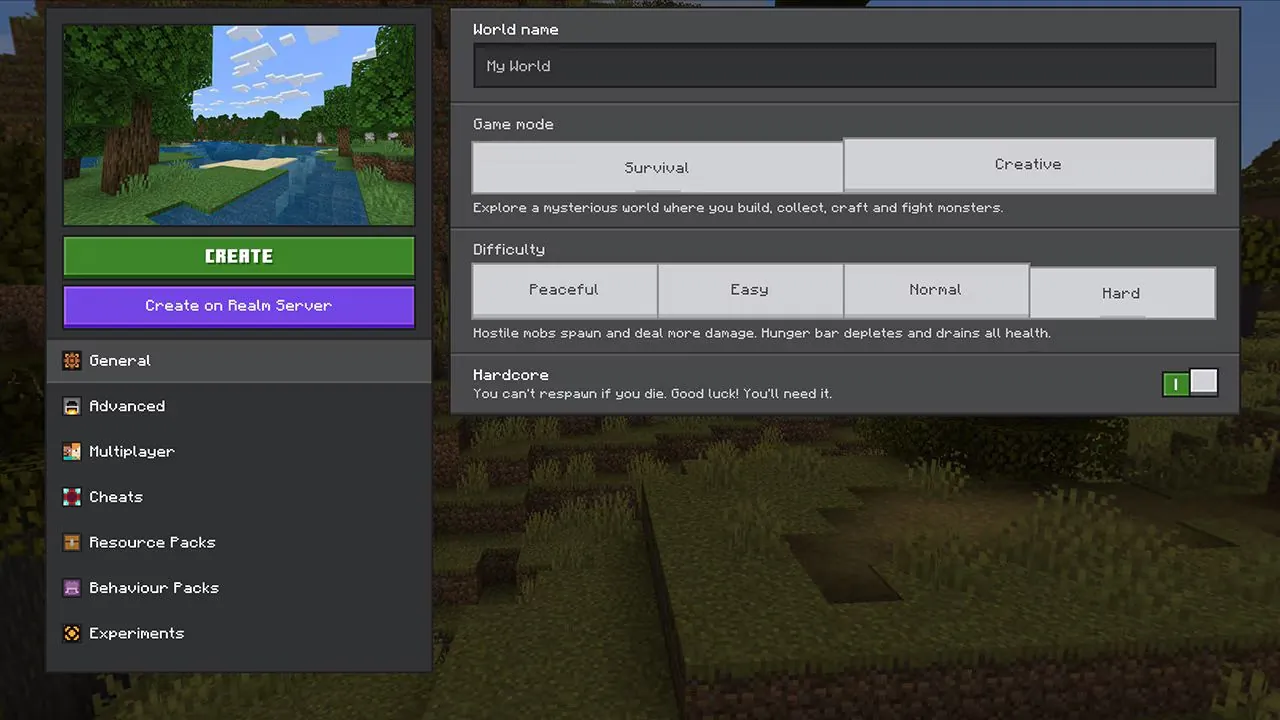Click the "Hostile mobs spawn" description text
Image resolution: width=1280 pixels, height=720 pixels.
pyautogui.click(x=762, y=333)
